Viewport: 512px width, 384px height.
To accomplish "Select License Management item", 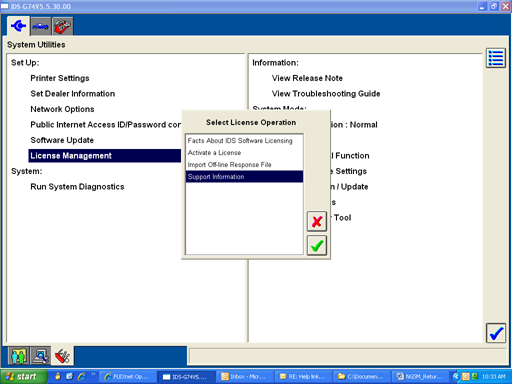I will [105, 156].
